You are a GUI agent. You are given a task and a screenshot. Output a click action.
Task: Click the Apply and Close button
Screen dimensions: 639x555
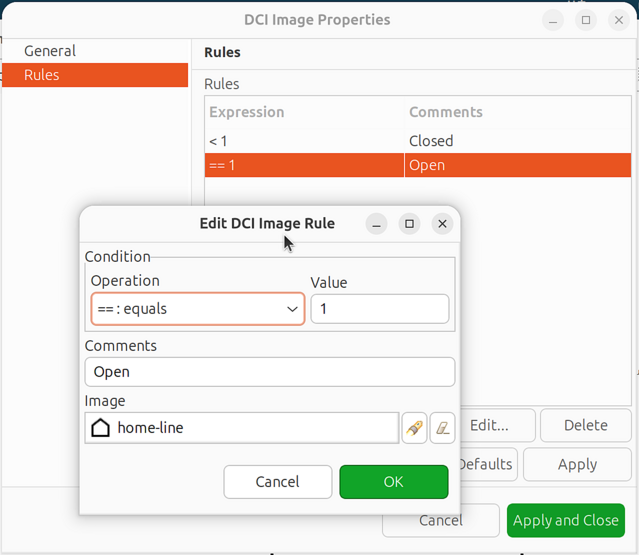tap(566, 520)
